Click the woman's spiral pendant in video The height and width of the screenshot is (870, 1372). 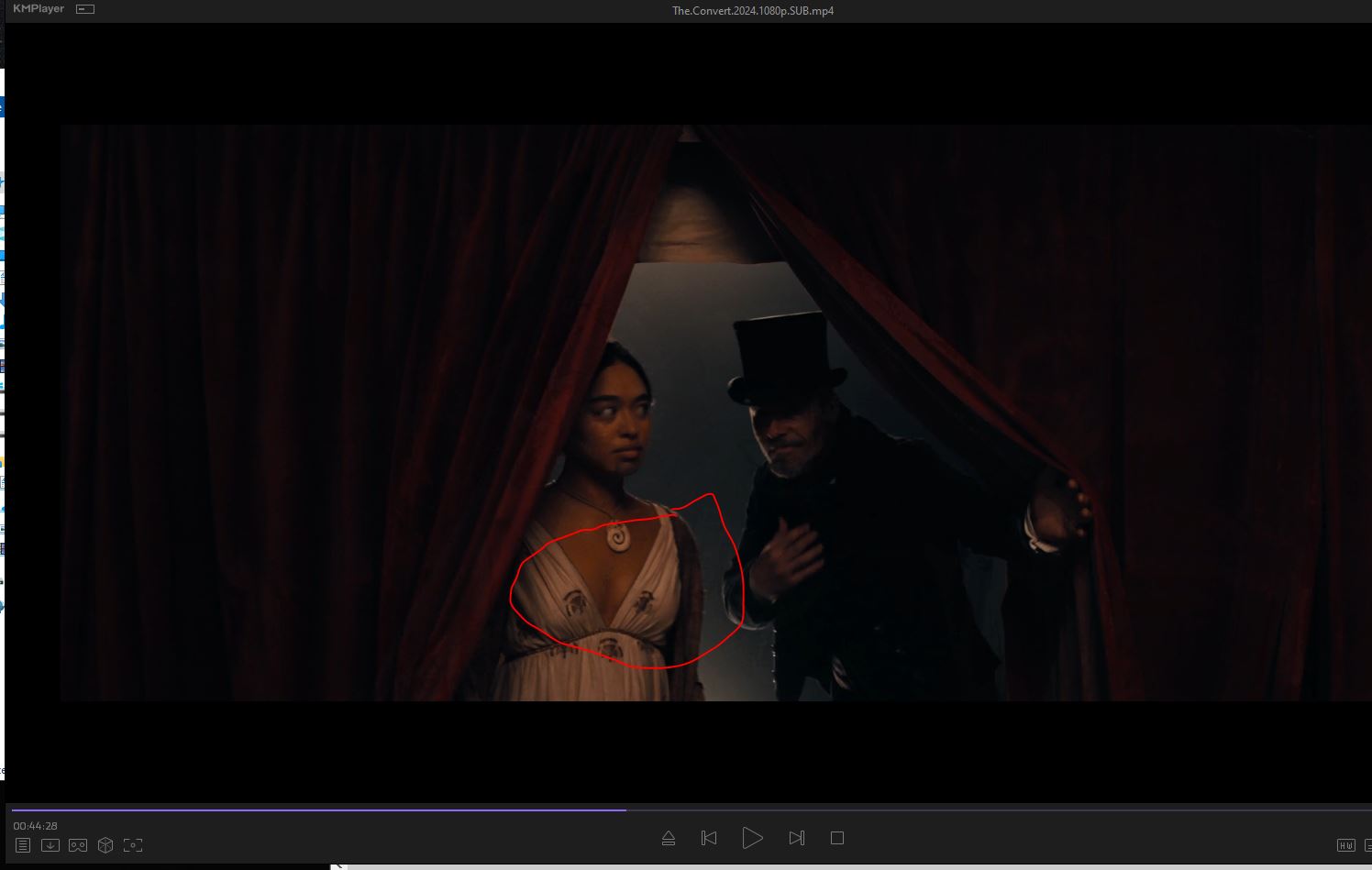pyautogui.click(x=615, y=535)
